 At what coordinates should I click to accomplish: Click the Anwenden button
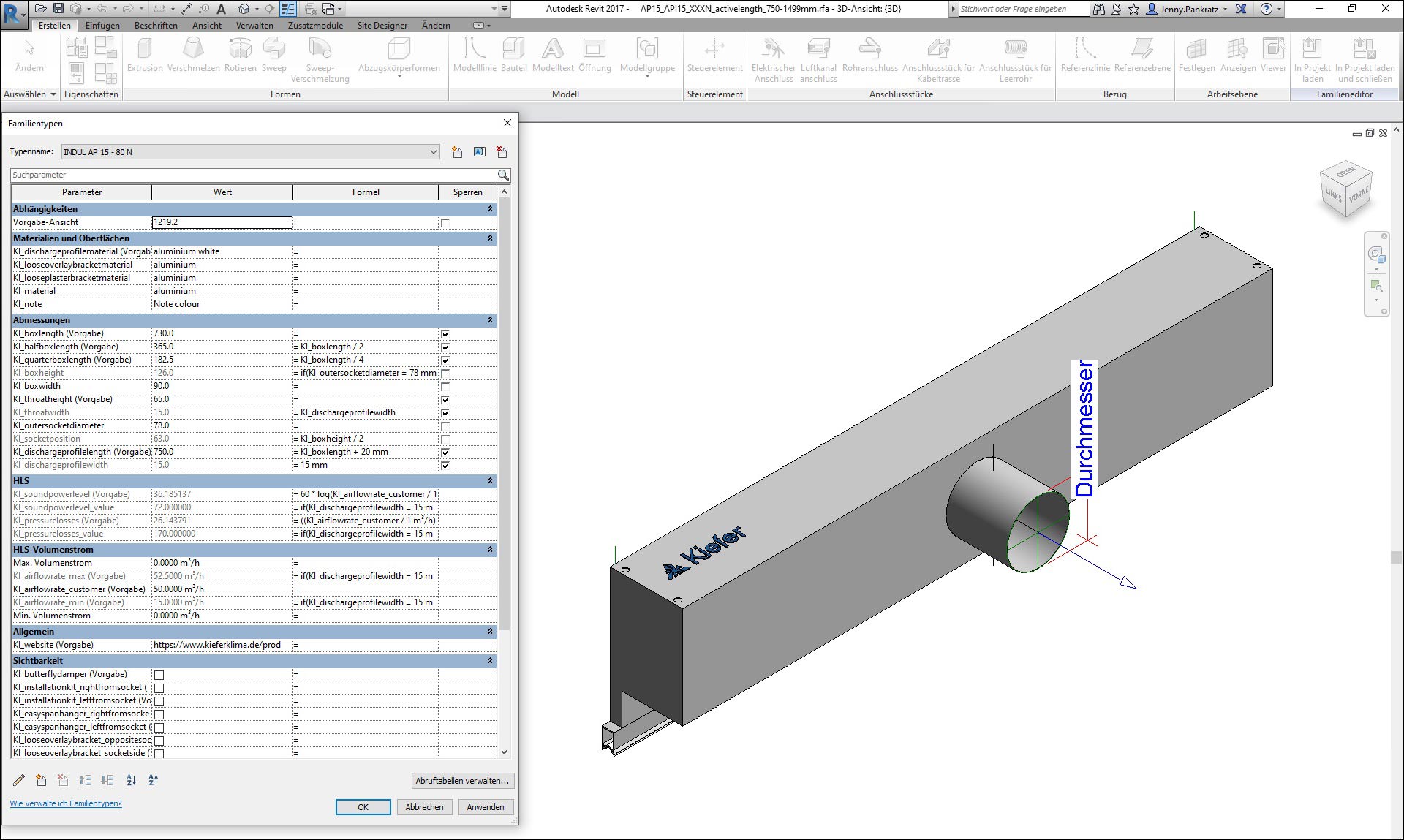click(486, 807)
